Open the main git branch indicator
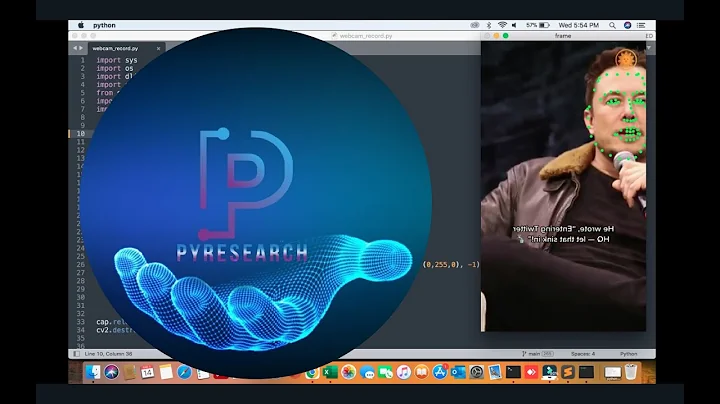This screenshot has height=404, width=720. [x=537, y=354]
